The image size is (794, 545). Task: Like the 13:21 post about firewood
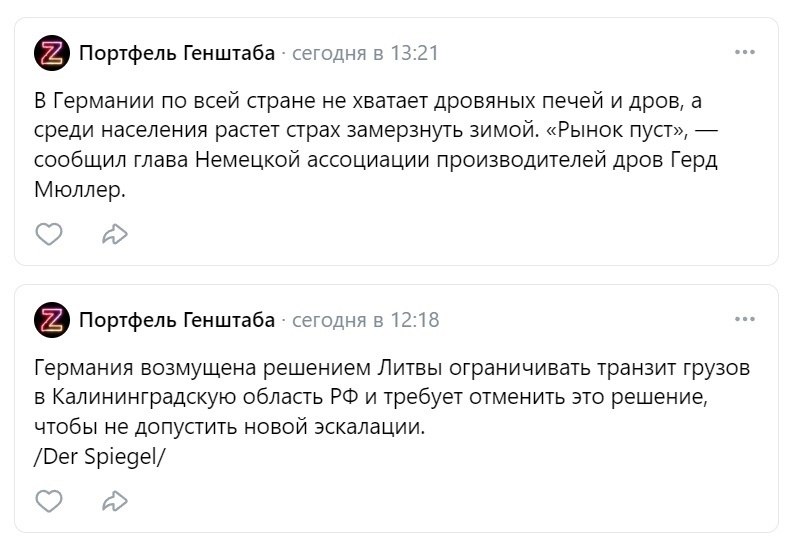(49, 234)
